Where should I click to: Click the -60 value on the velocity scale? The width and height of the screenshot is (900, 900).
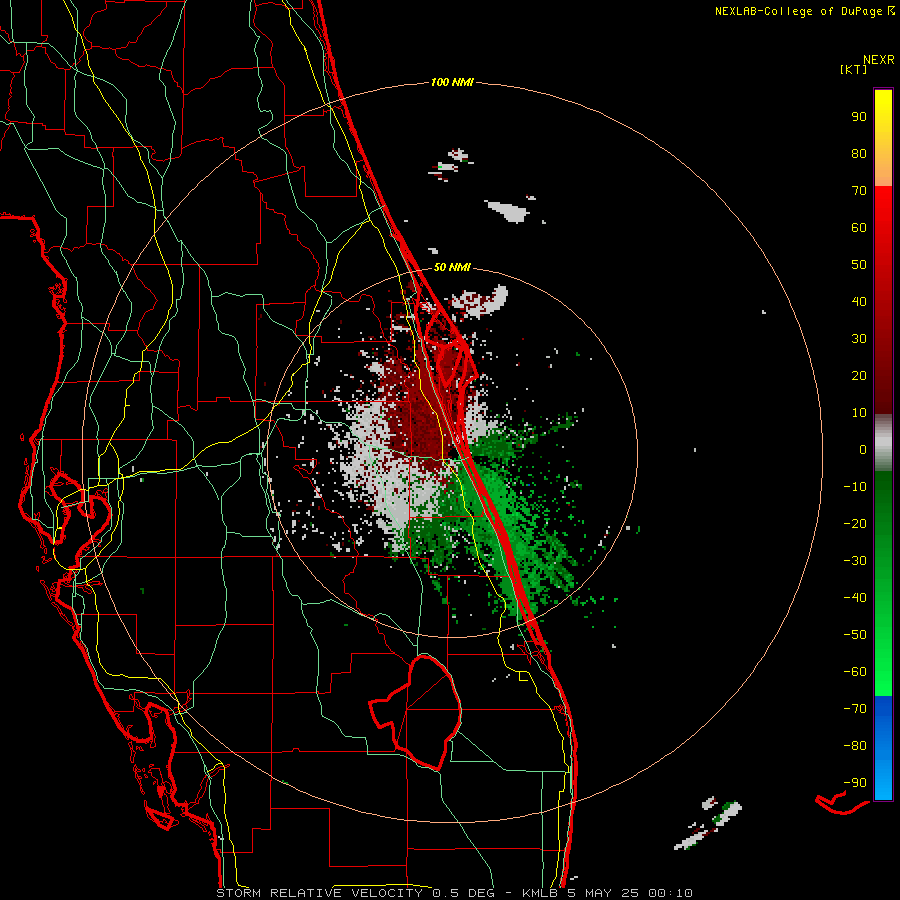tap(855, 672)
